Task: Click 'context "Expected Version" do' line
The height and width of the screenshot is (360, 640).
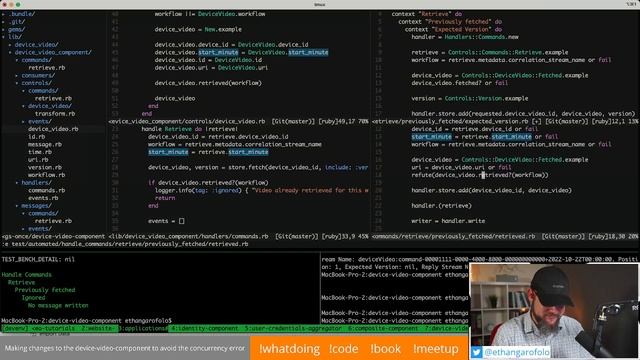Action: tap(453, 29)
